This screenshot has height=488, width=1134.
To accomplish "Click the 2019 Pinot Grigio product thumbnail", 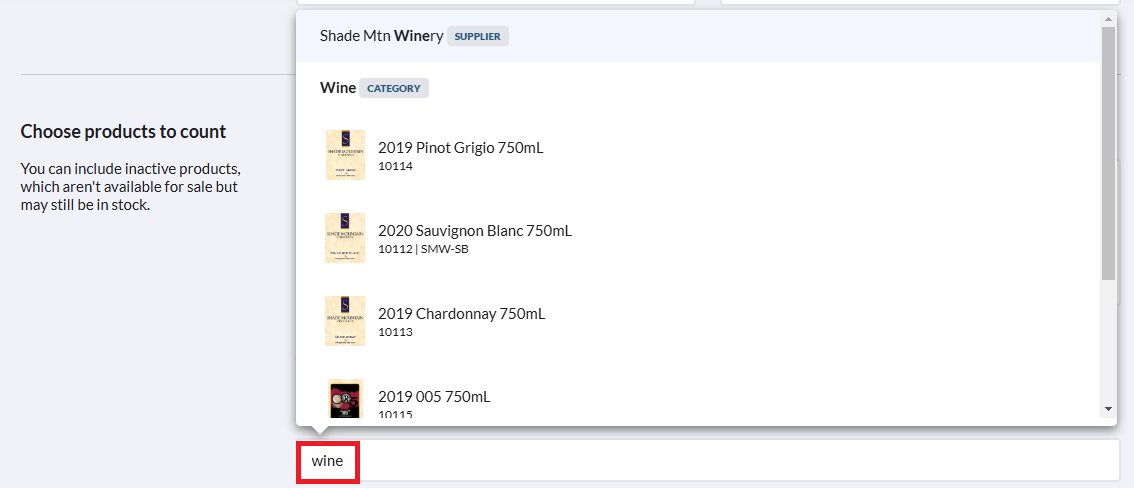I will [345, 155].
